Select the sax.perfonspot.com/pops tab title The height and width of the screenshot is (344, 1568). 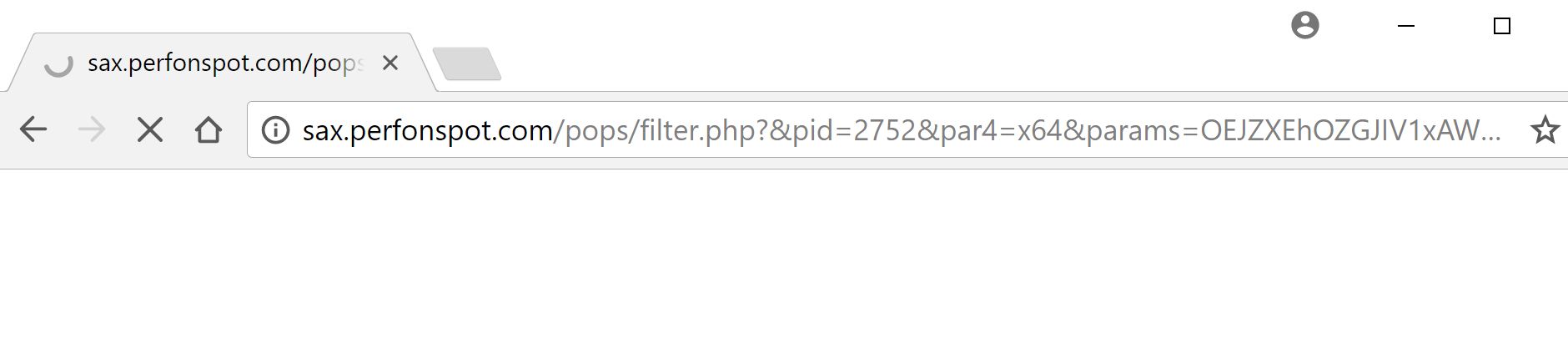tap(225, 63)
